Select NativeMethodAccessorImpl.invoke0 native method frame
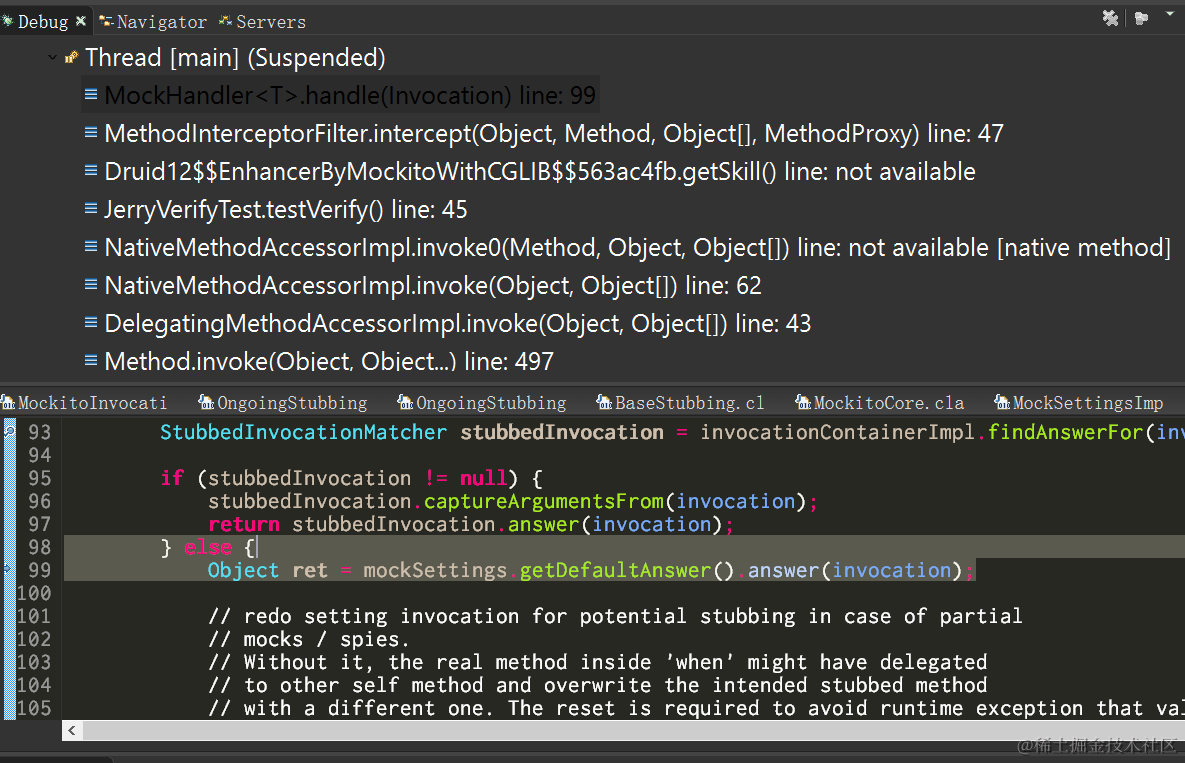 (637, 247)
